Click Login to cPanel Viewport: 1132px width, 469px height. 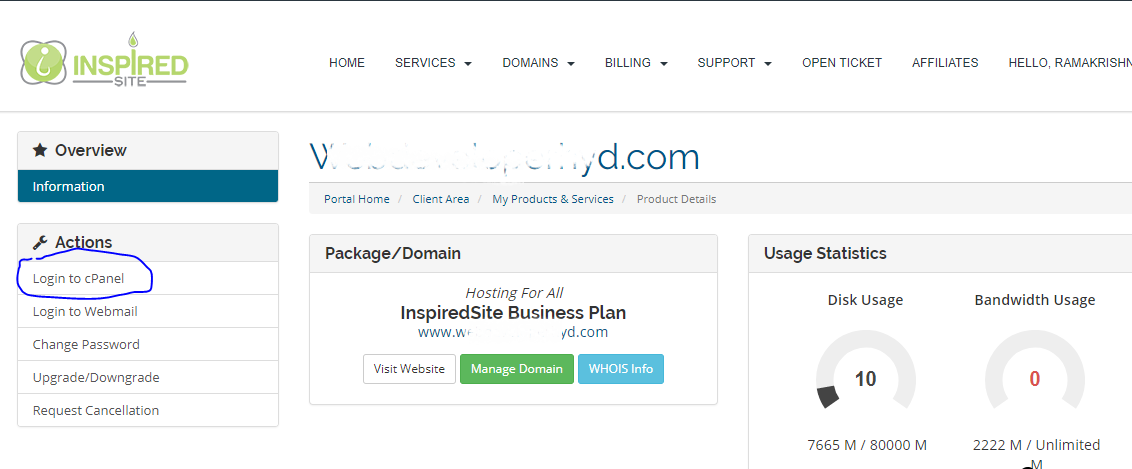tap(148, 279)
